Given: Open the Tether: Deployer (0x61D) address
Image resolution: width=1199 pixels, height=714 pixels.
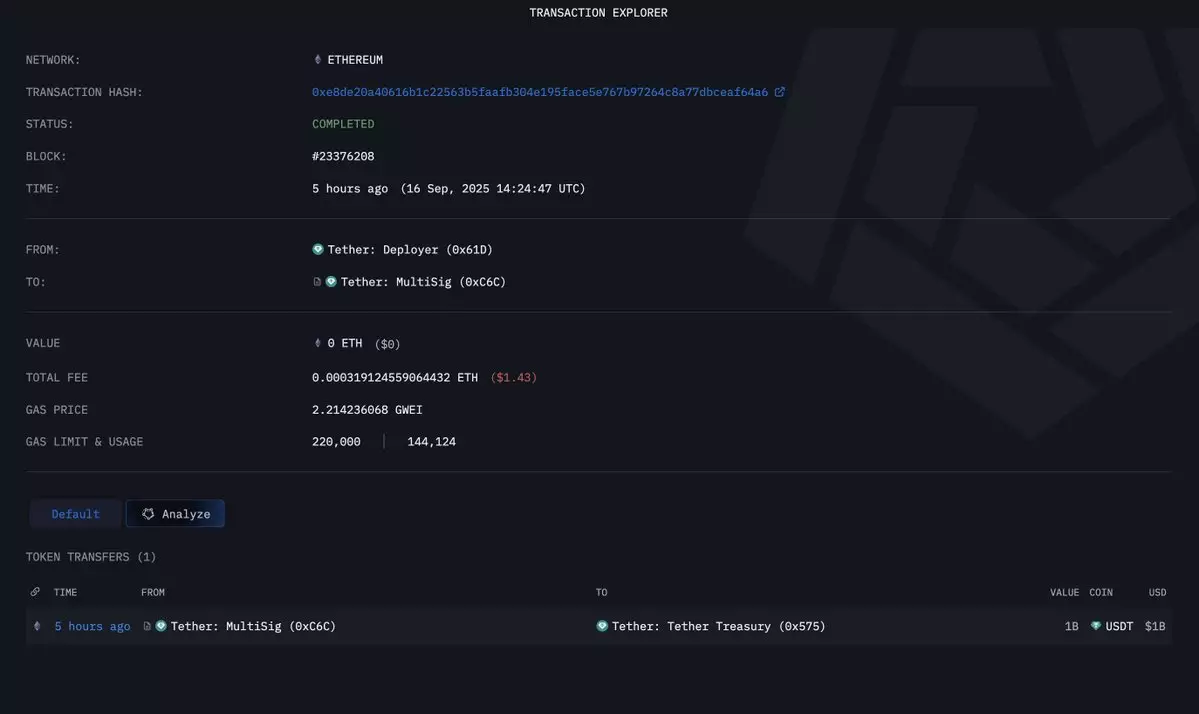Looking at the screenshot, I should (x=410, y=250).
